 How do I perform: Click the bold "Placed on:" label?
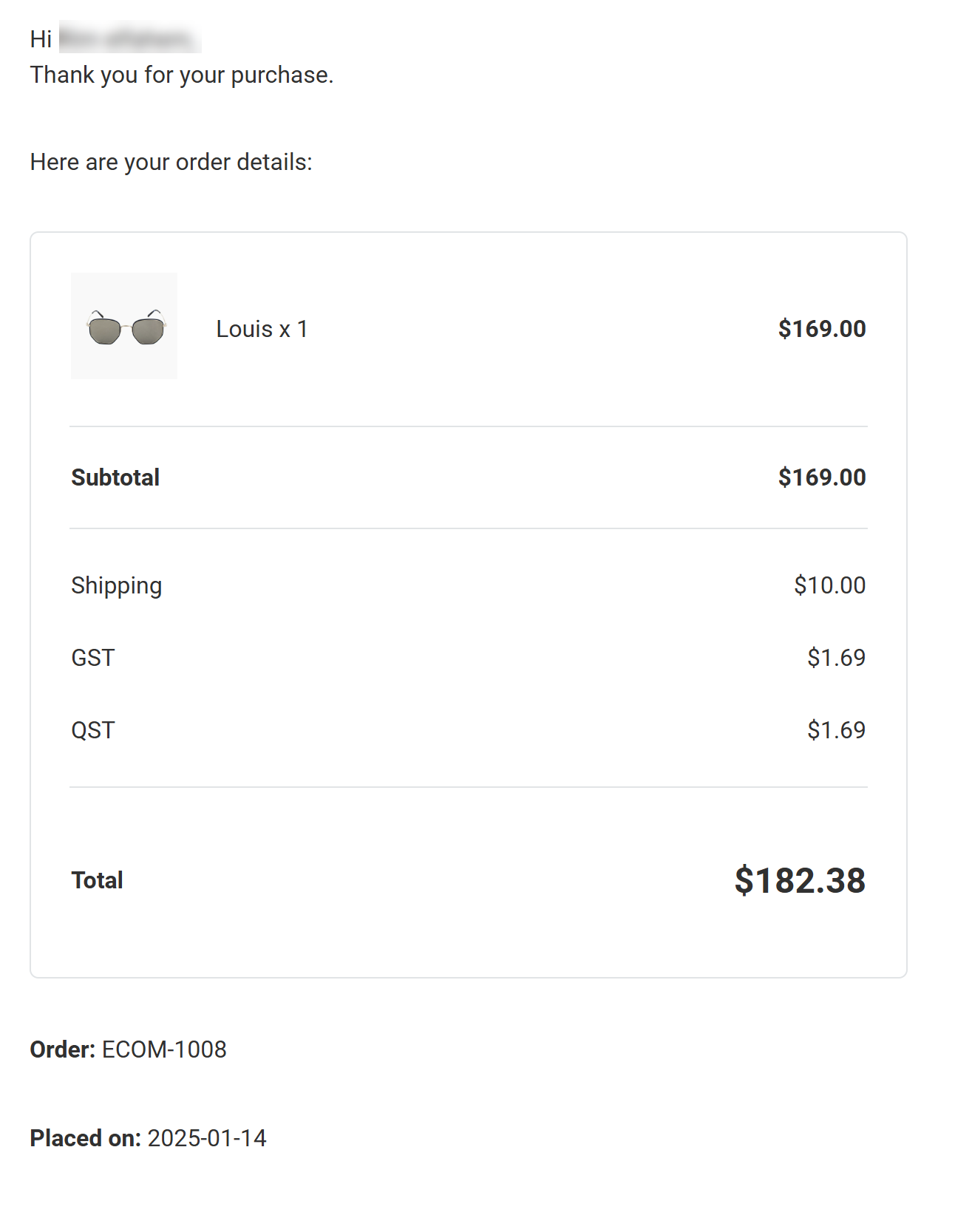tap(85, 1138)
